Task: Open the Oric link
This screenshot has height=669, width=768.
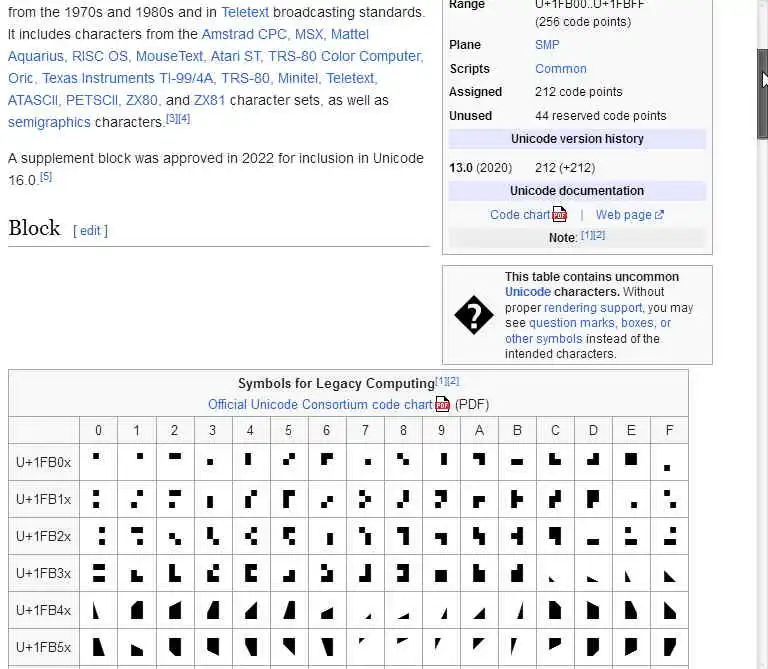Action: [21, 78]
